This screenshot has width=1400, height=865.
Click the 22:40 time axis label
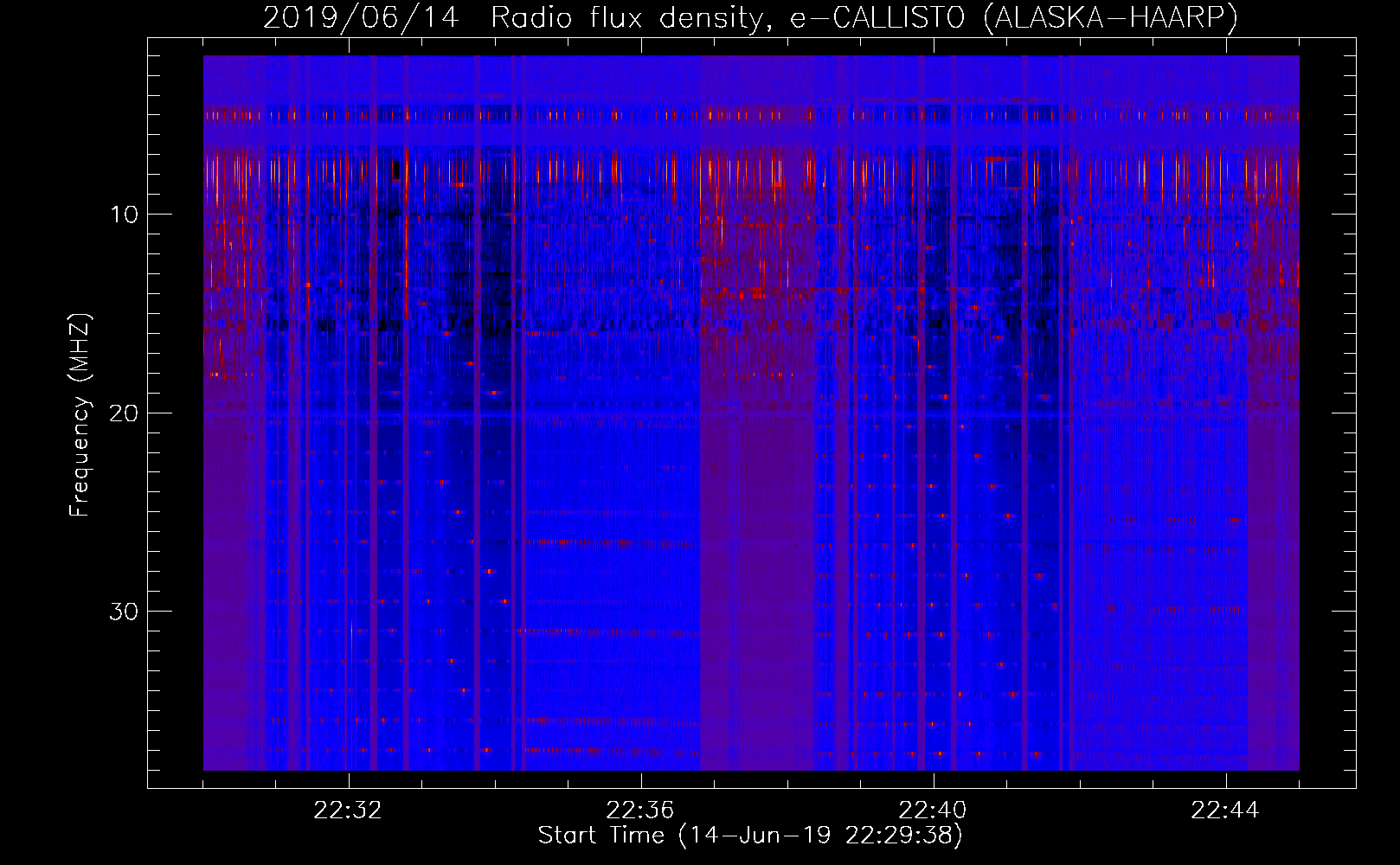click(933, 811)
